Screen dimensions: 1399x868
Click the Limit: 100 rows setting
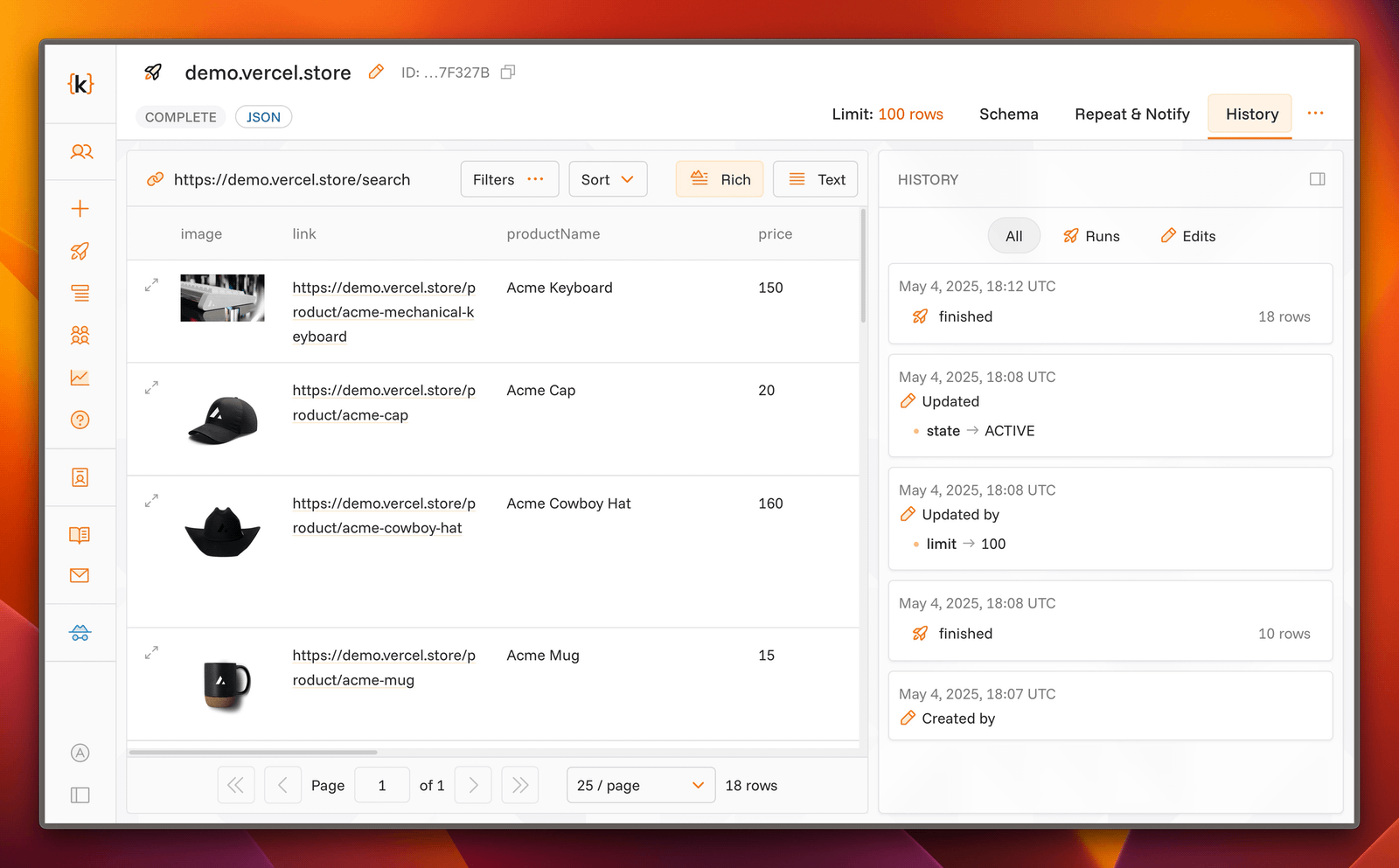887,115
